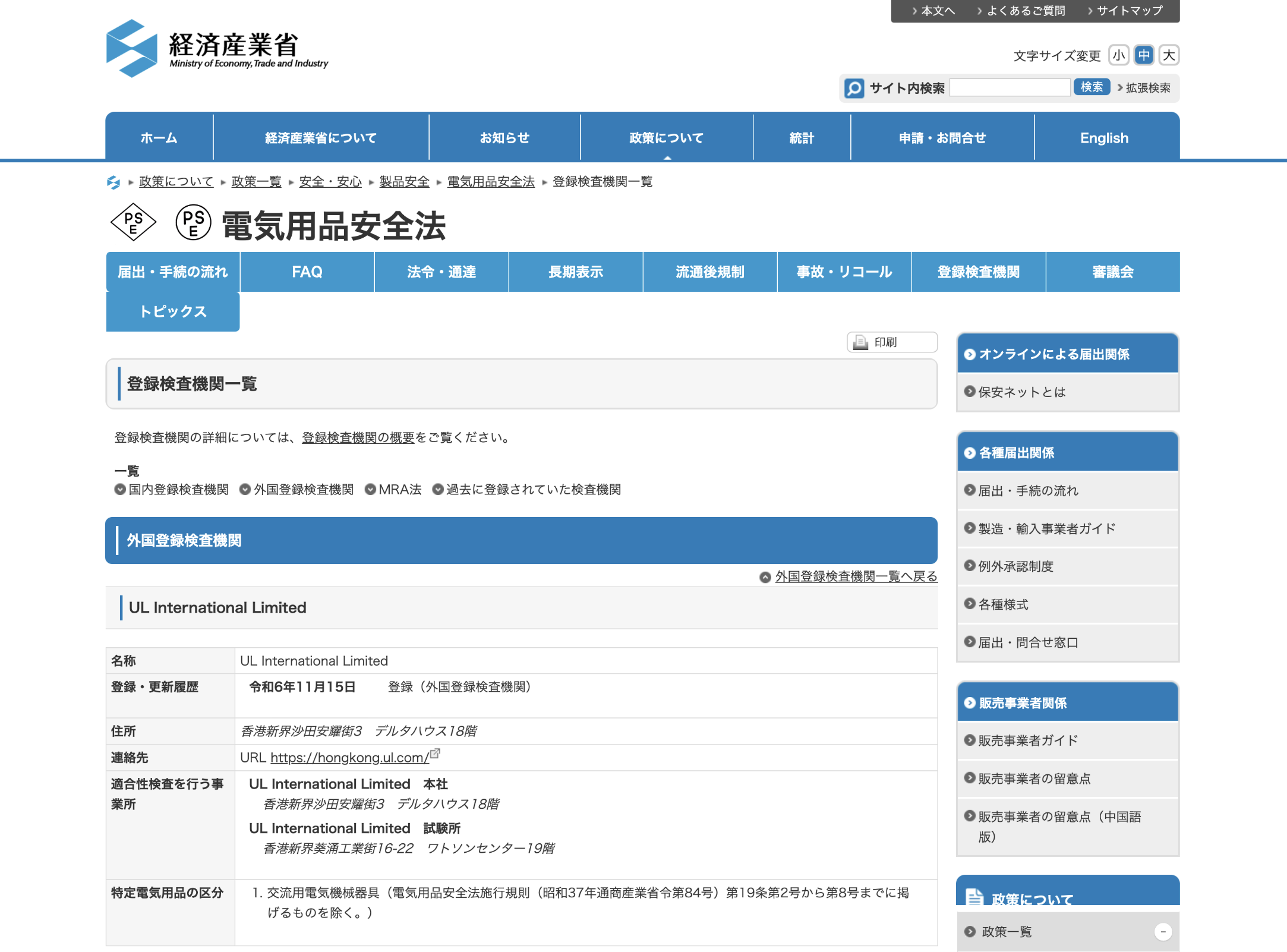Jump to 過去に登録されていた検査機関 section
The width and height of the screenshot is (1287, 952).
(x=533, y=490)
